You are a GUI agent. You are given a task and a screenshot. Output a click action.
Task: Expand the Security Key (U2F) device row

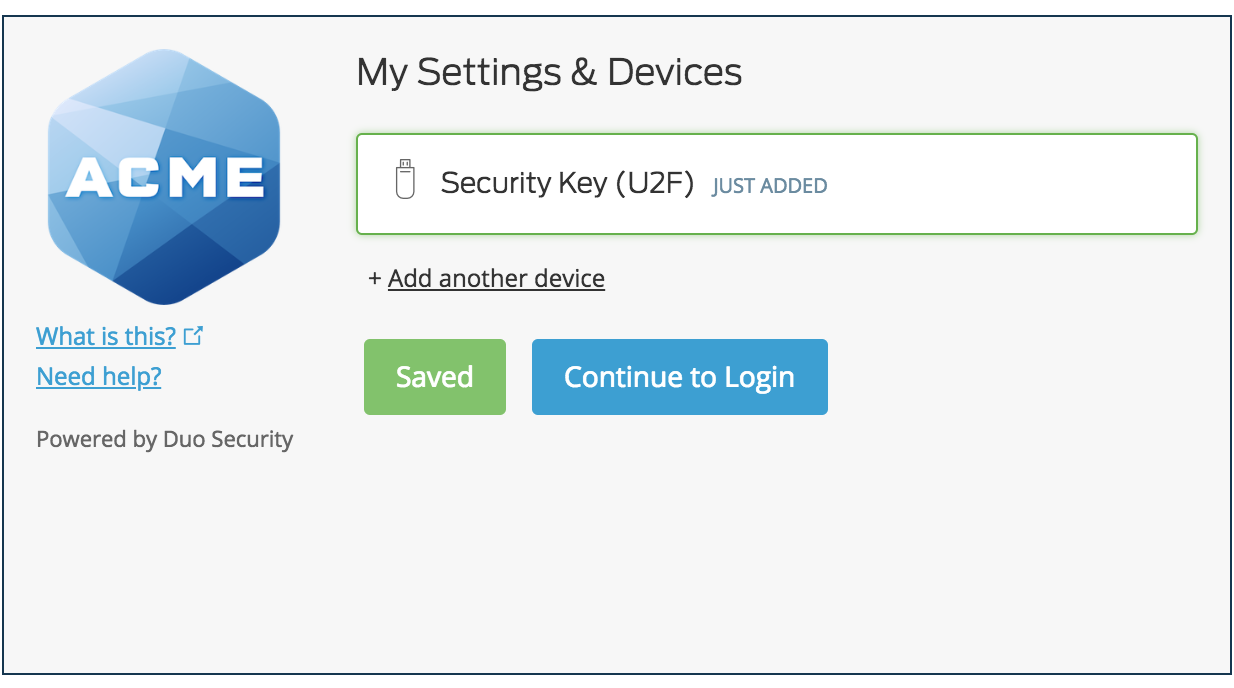coord(777,184)
